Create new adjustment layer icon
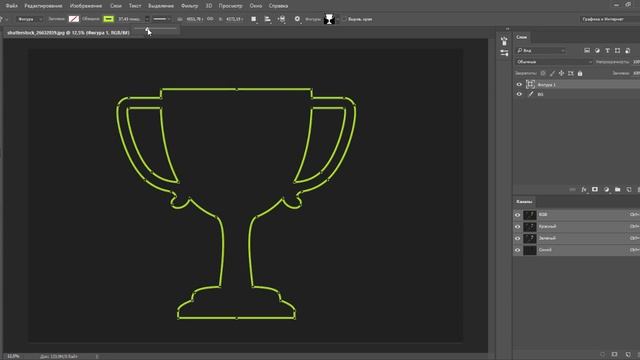This screenshot has height=360, width=640. click(x=606, y=189)
